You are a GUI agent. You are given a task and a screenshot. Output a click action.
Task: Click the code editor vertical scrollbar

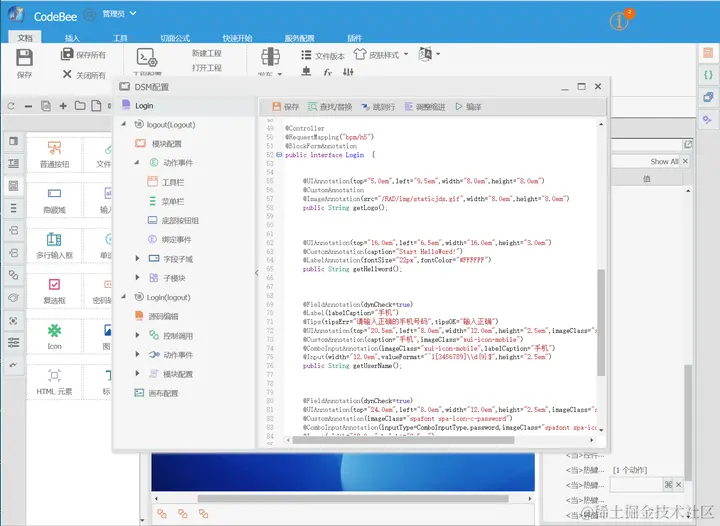601,323
